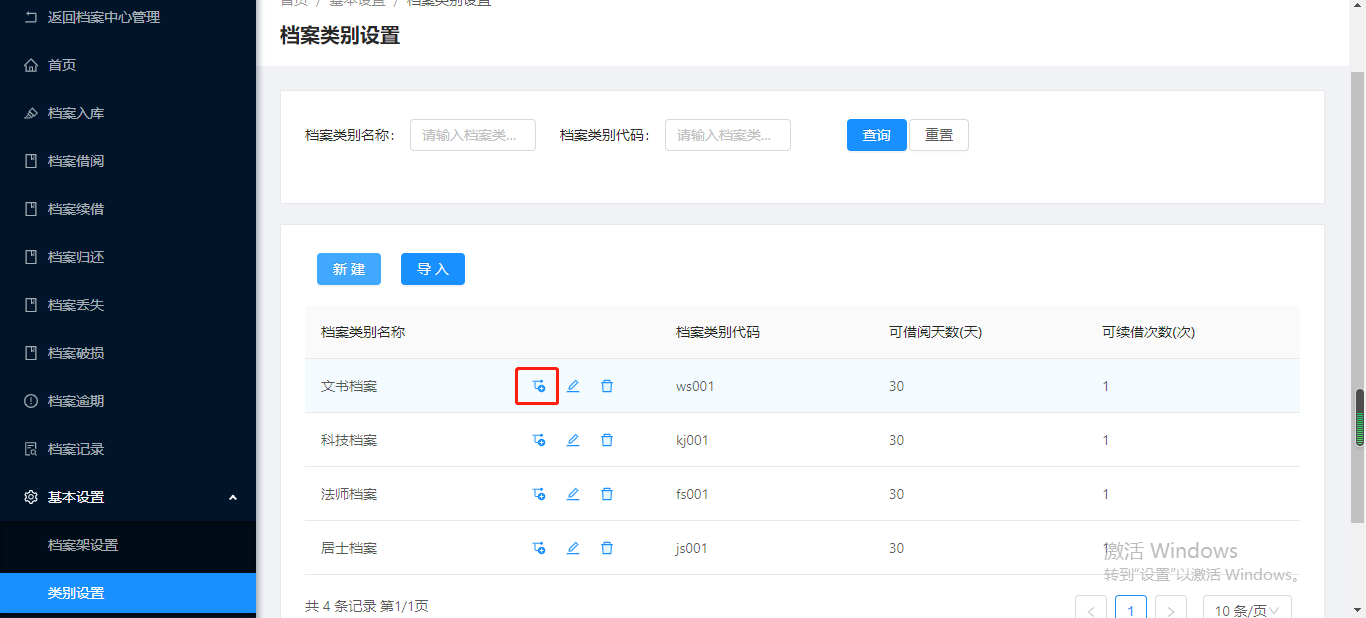This screenshot has width=1366, height=618.
Task: Click 档案类别代码 column header
Action: [x=718, y=332]
